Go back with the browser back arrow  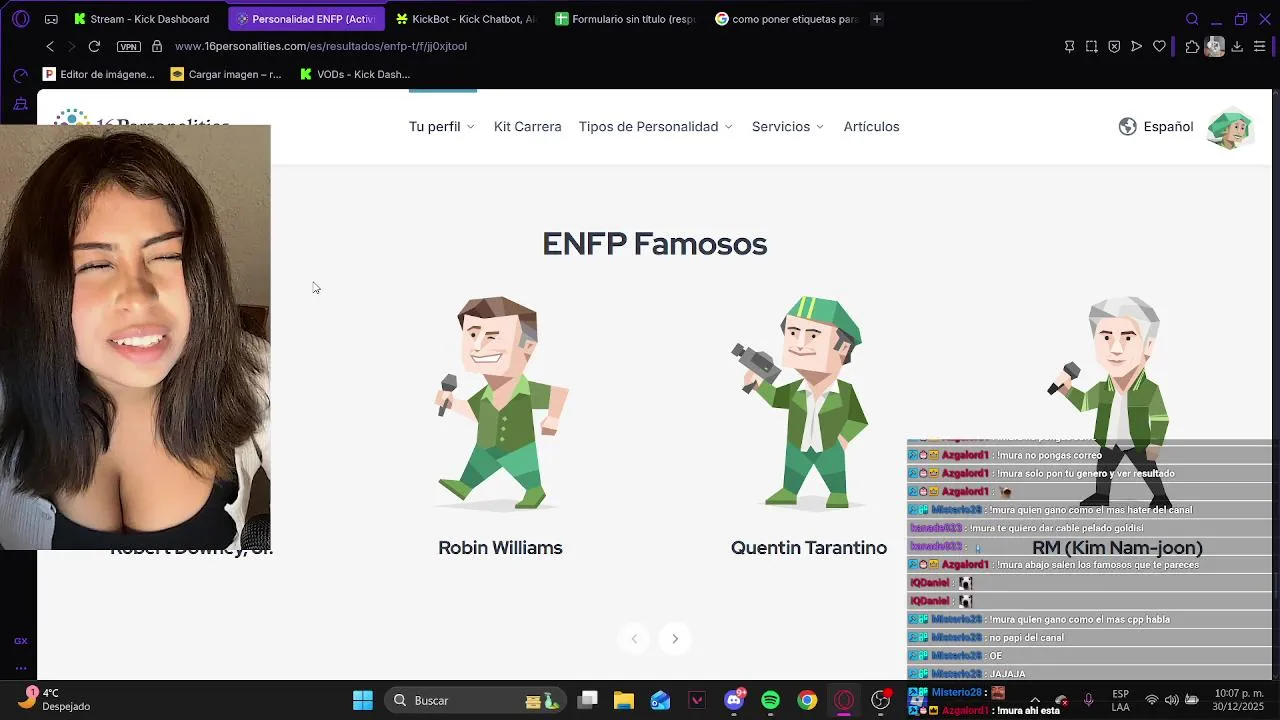[50, 46]
